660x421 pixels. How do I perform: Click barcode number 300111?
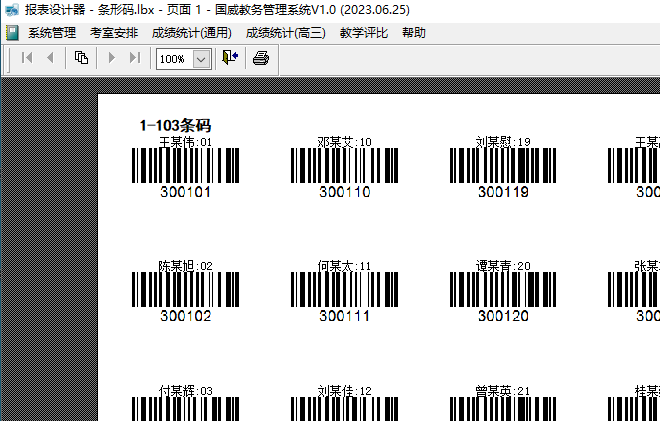(x=344, y=316)
